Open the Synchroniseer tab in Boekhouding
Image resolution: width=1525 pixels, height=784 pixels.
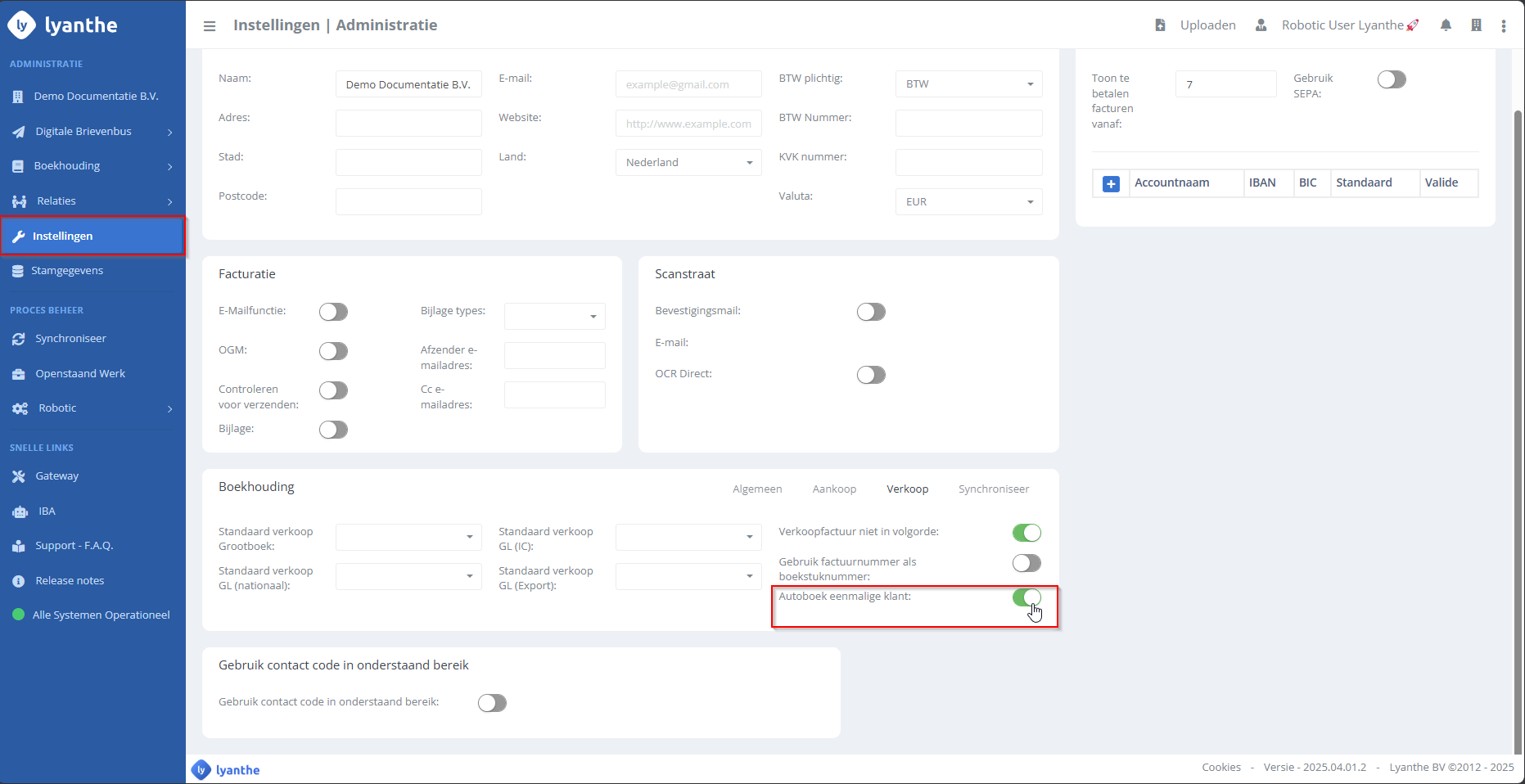click(x=993, y=489)
